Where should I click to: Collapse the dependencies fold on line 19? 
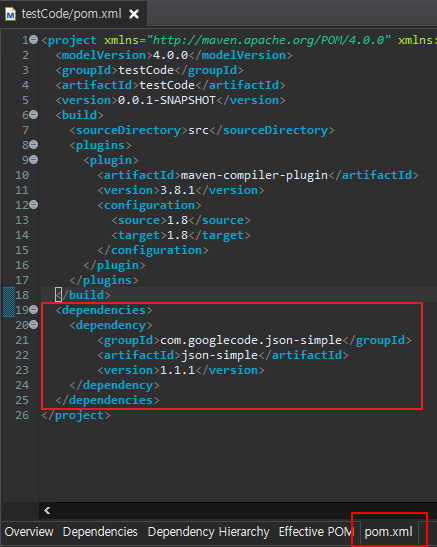pyautogui.click(x=33, y=309)
